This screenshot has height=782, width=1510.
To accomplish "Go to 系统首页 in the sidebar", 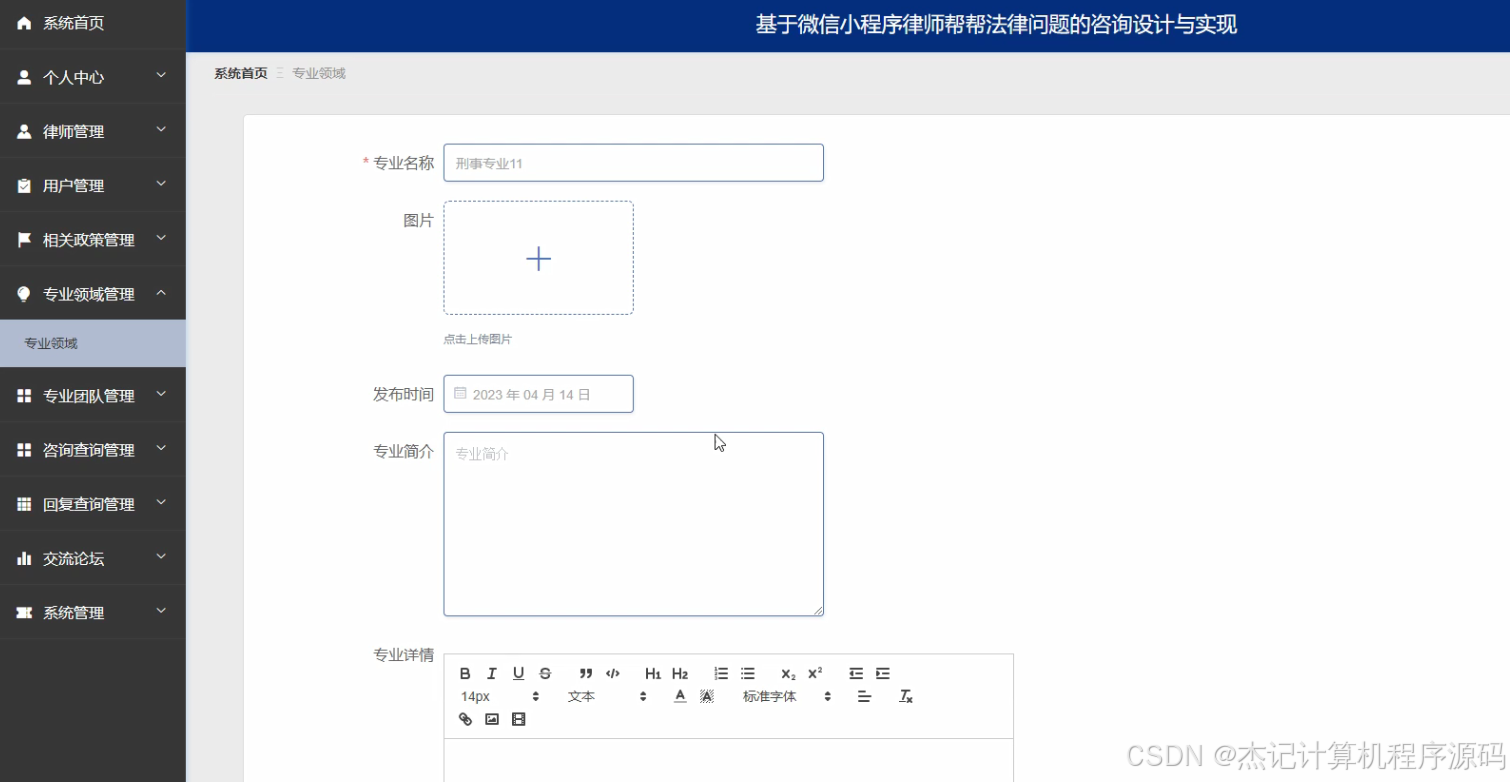I will [x=93, y=23].
